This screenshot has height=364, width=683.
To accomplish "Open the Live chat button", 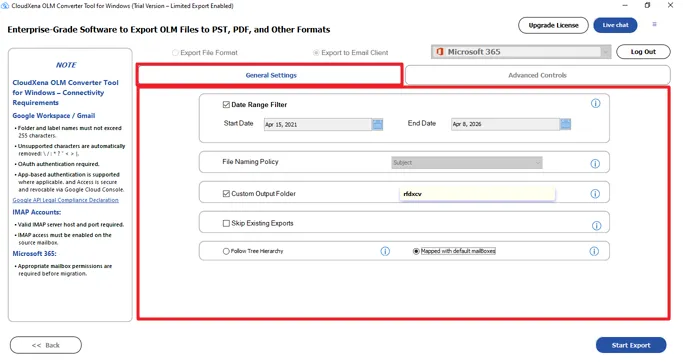I will [x=615, y=25].
